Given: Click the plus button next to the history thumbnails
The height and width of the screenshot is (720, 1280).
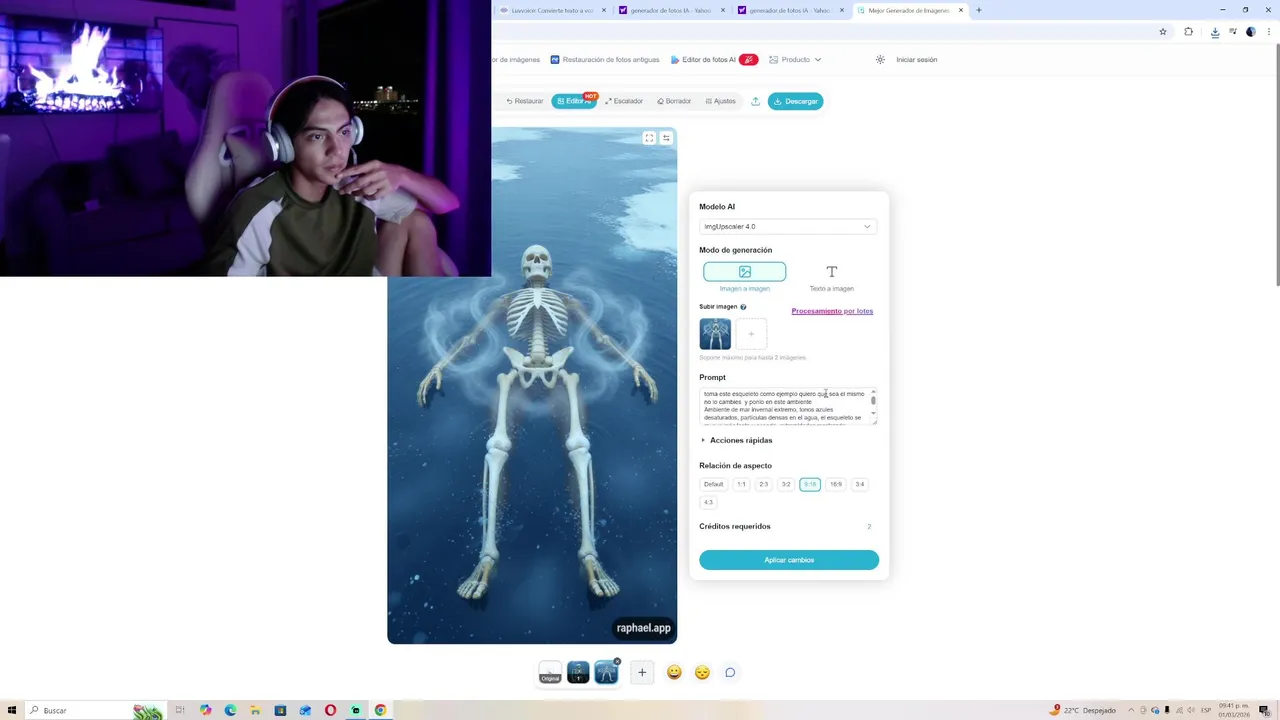Looking at the screenshot, I should 642,673.
